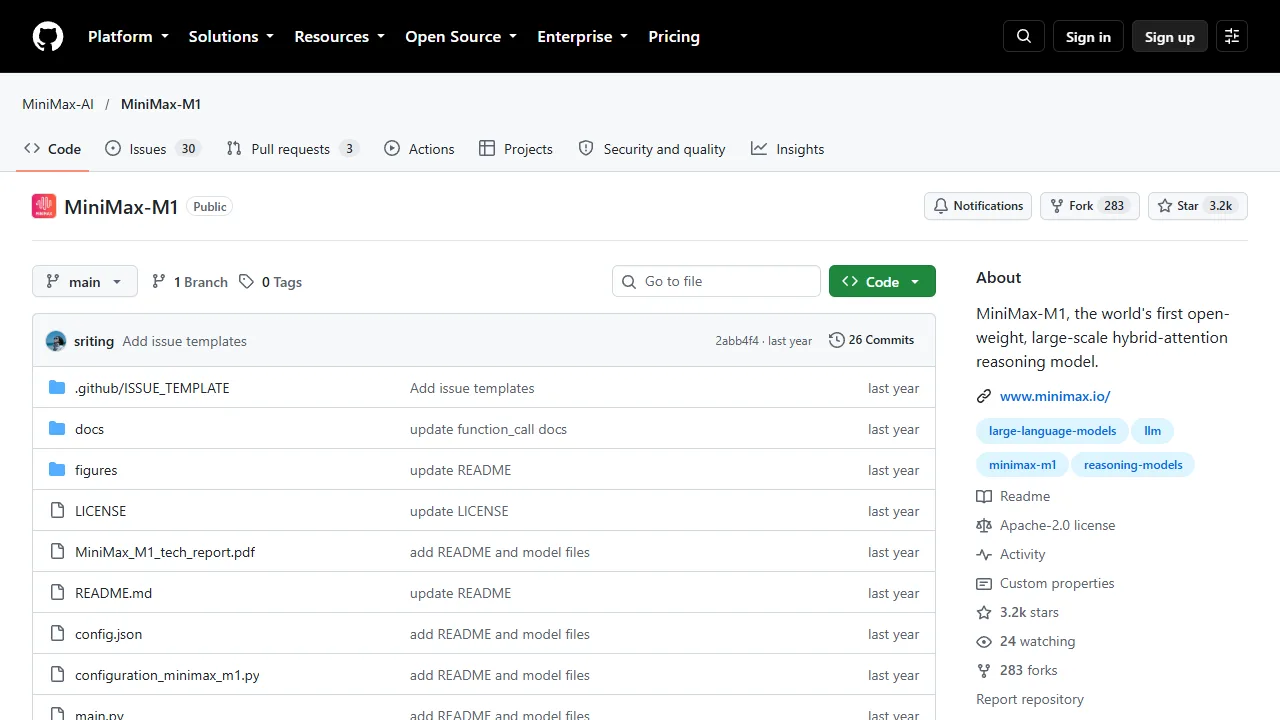This screenshot has width=1280, height=720.
Task: Click the README.md file icon
Action: [57, 593]
